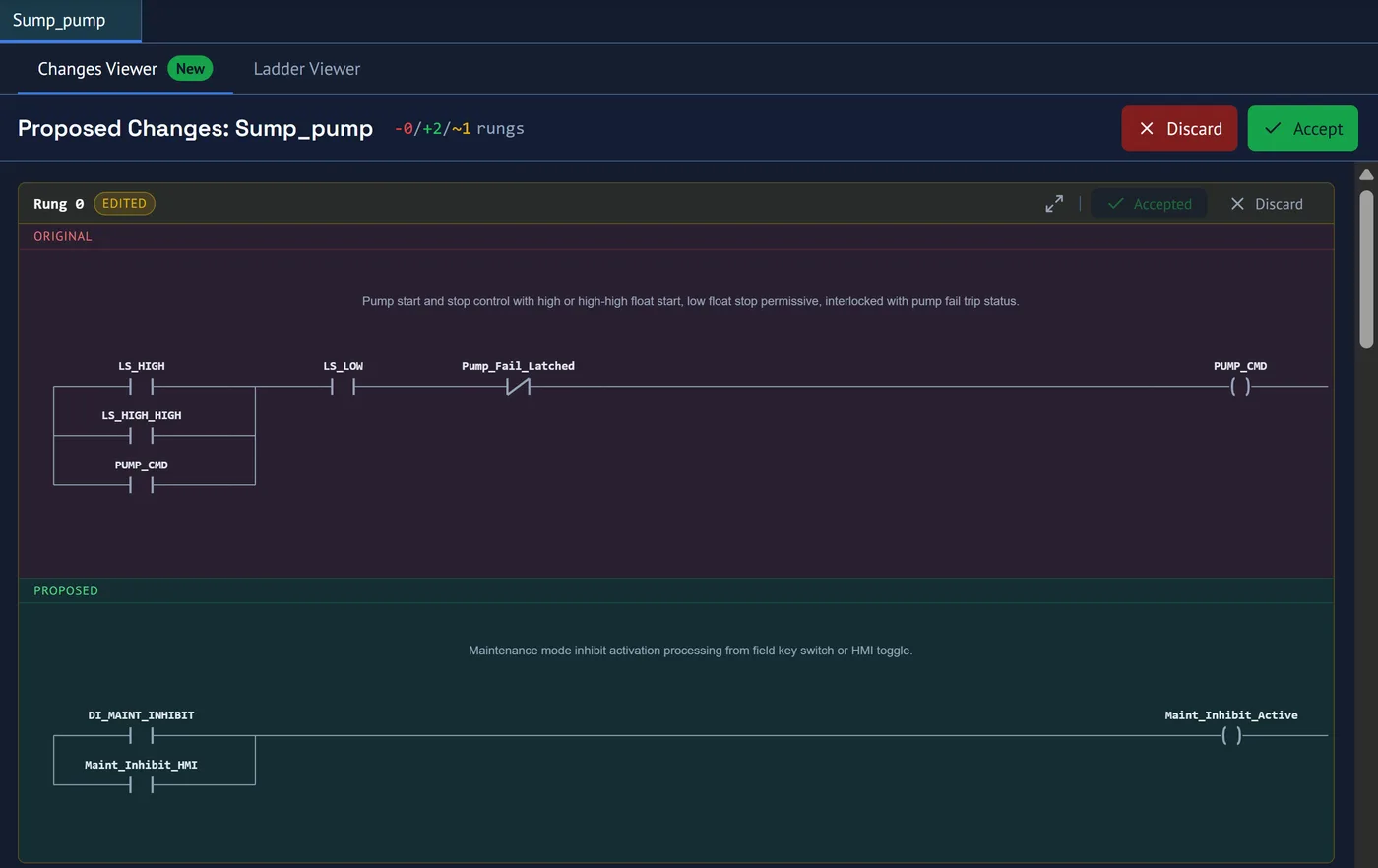This screenshot has width=1378, height=868.
Task: Click the rungs change count summary
Action: click(x=459, y=128)
